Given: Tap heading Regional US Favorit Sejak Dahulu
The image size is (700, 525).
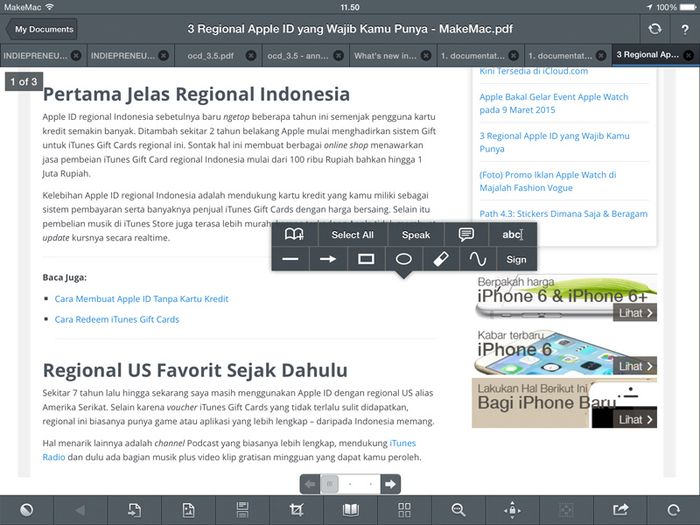Looking at the screenshot, I should [195, 370].
